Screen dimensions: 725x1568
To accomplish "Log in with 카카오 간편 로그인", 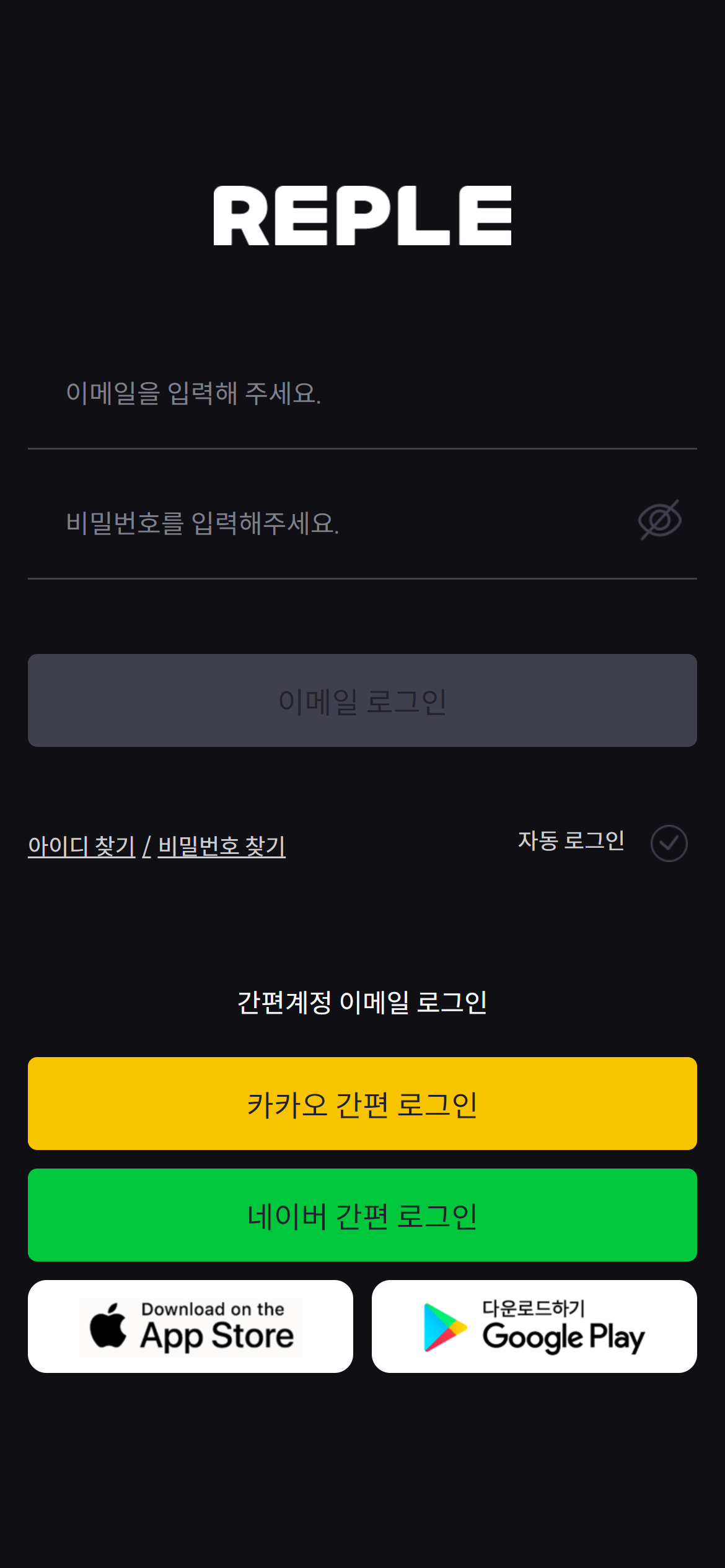I will [x=362, y=1104].
